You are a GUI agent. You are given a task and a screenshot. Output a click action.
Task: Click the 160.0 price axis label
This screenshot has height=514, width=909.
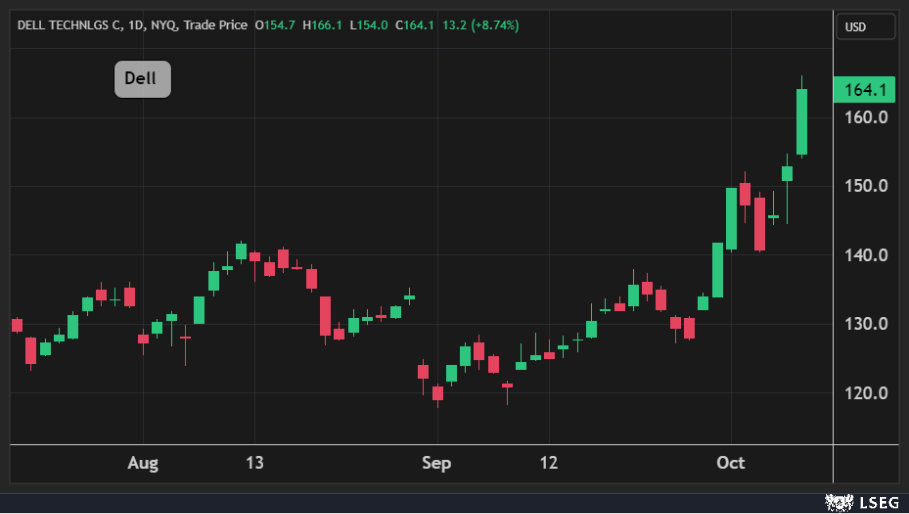point(866,117)
